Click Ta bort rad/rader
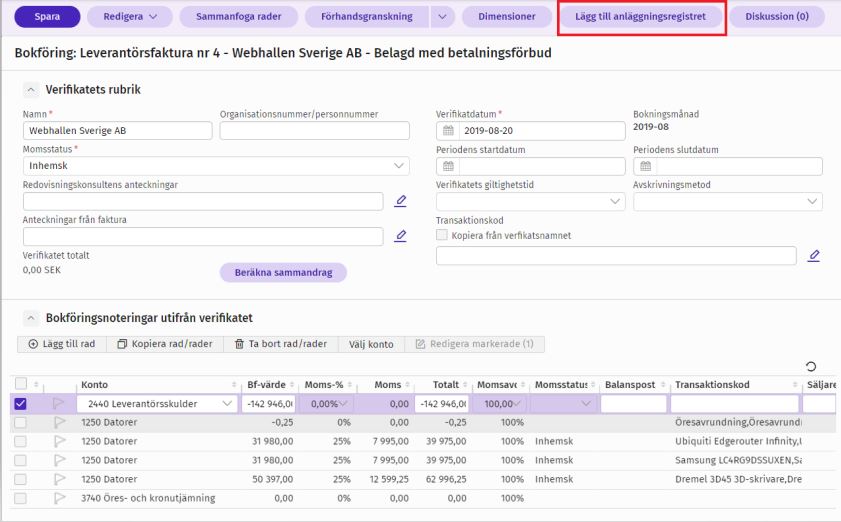The image size is (841, 522). pos(281,344)
